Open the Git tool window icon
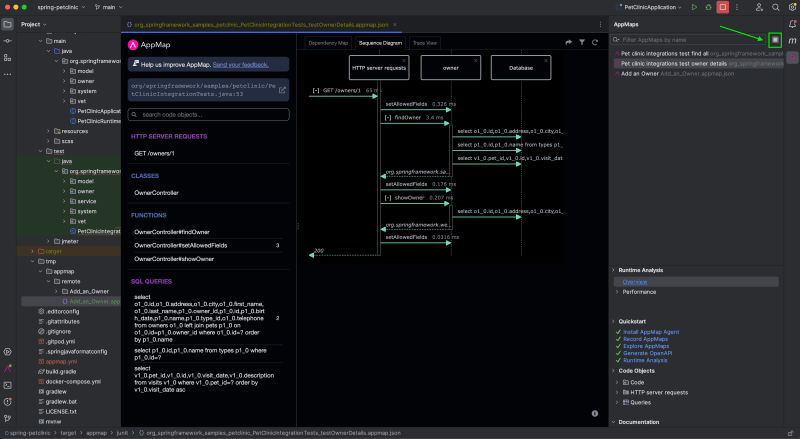This screenshot has height=439, width=800. pos(8,419)
